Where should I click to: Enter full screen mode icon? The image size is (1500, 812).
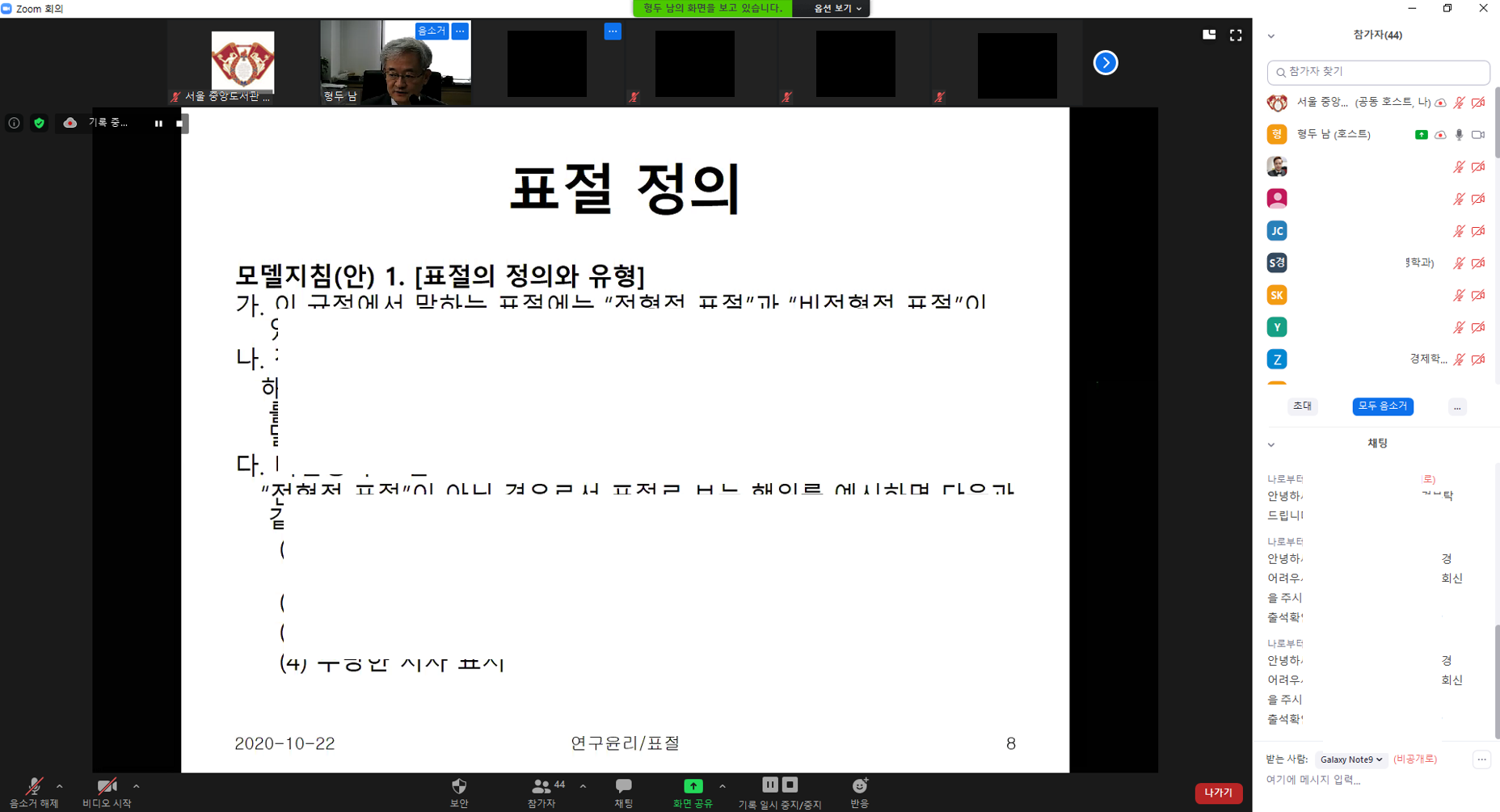(1236, 35)
